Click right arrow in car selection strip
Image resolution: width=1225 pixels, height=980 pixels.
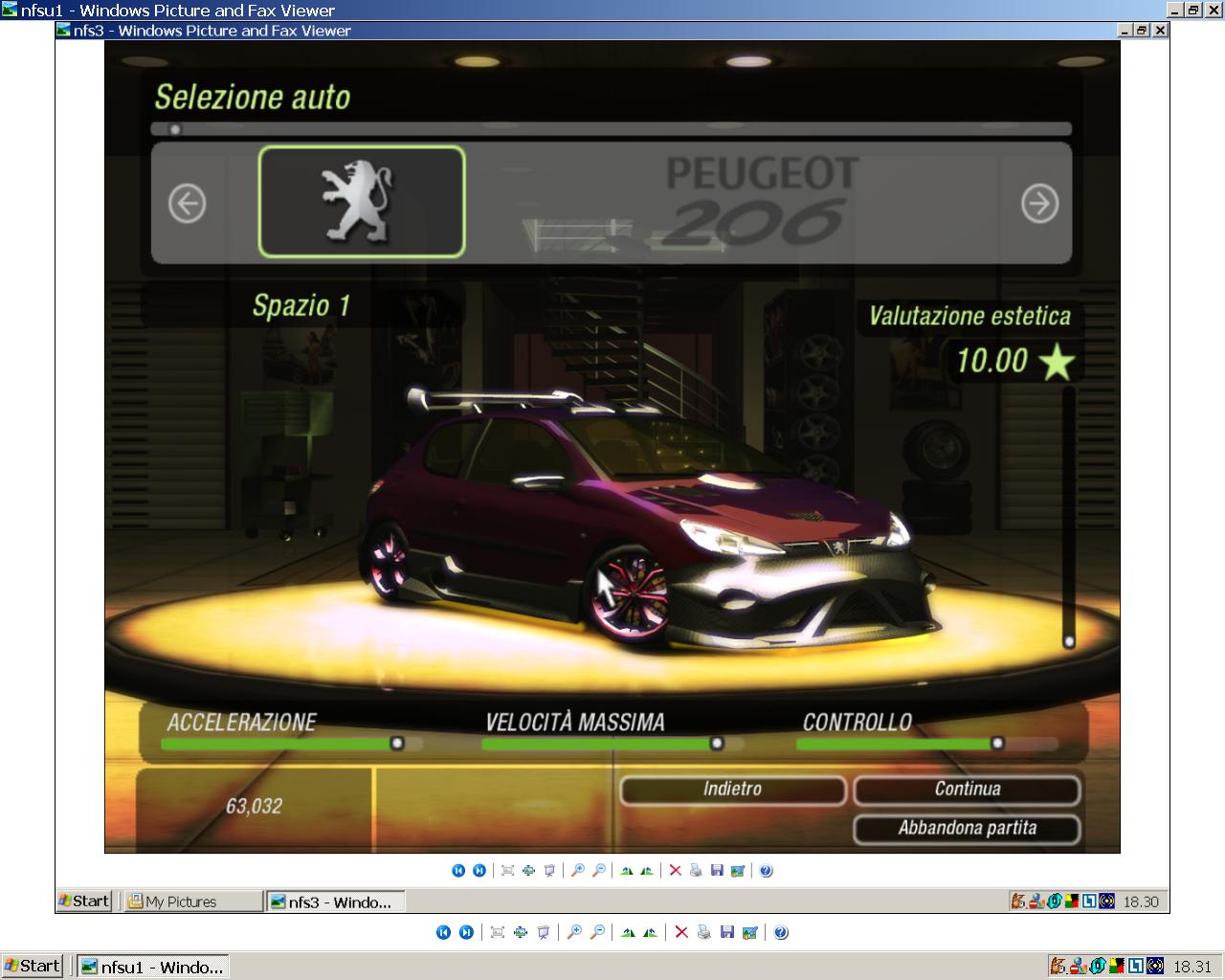coord(1039,203)
